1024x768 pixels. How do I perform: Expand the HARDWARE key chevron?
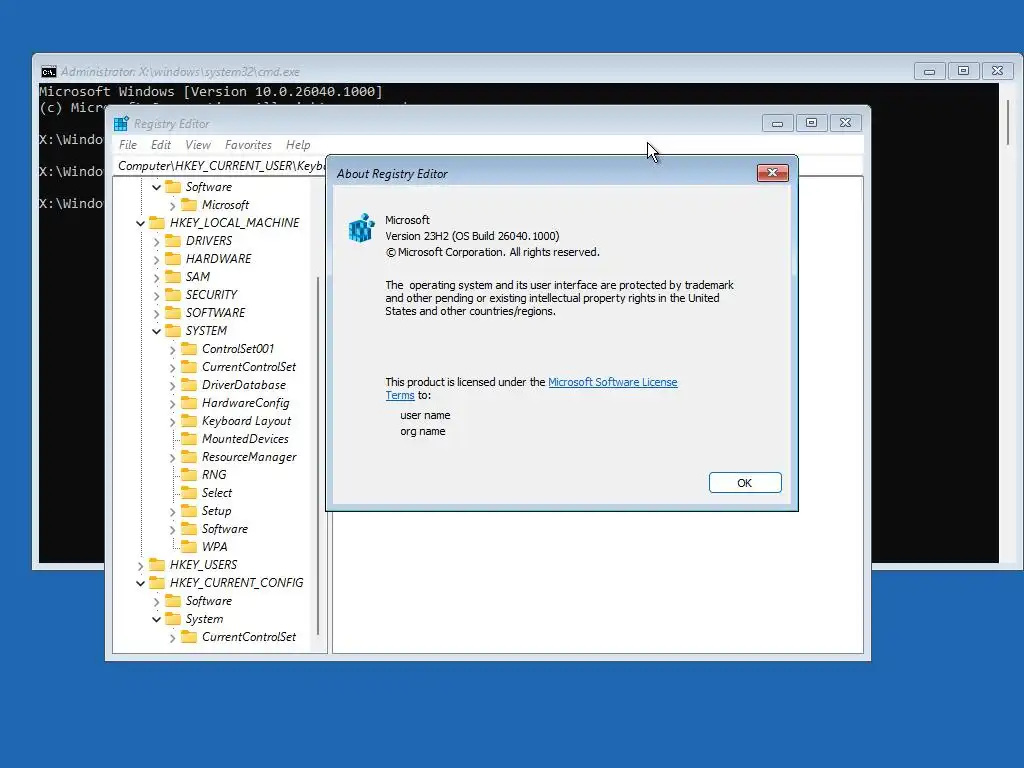tap(157, 259)
